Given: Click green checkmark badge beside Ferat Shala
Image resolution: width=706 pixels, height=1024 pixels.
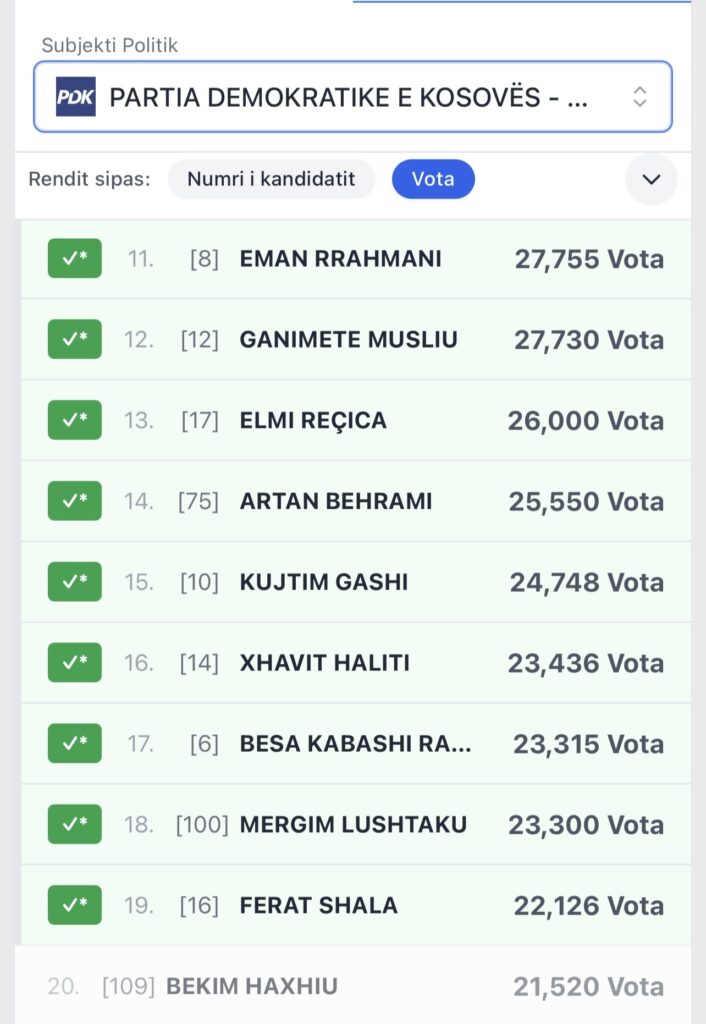Looking at the screenshot, I should [x=74, y=906].
